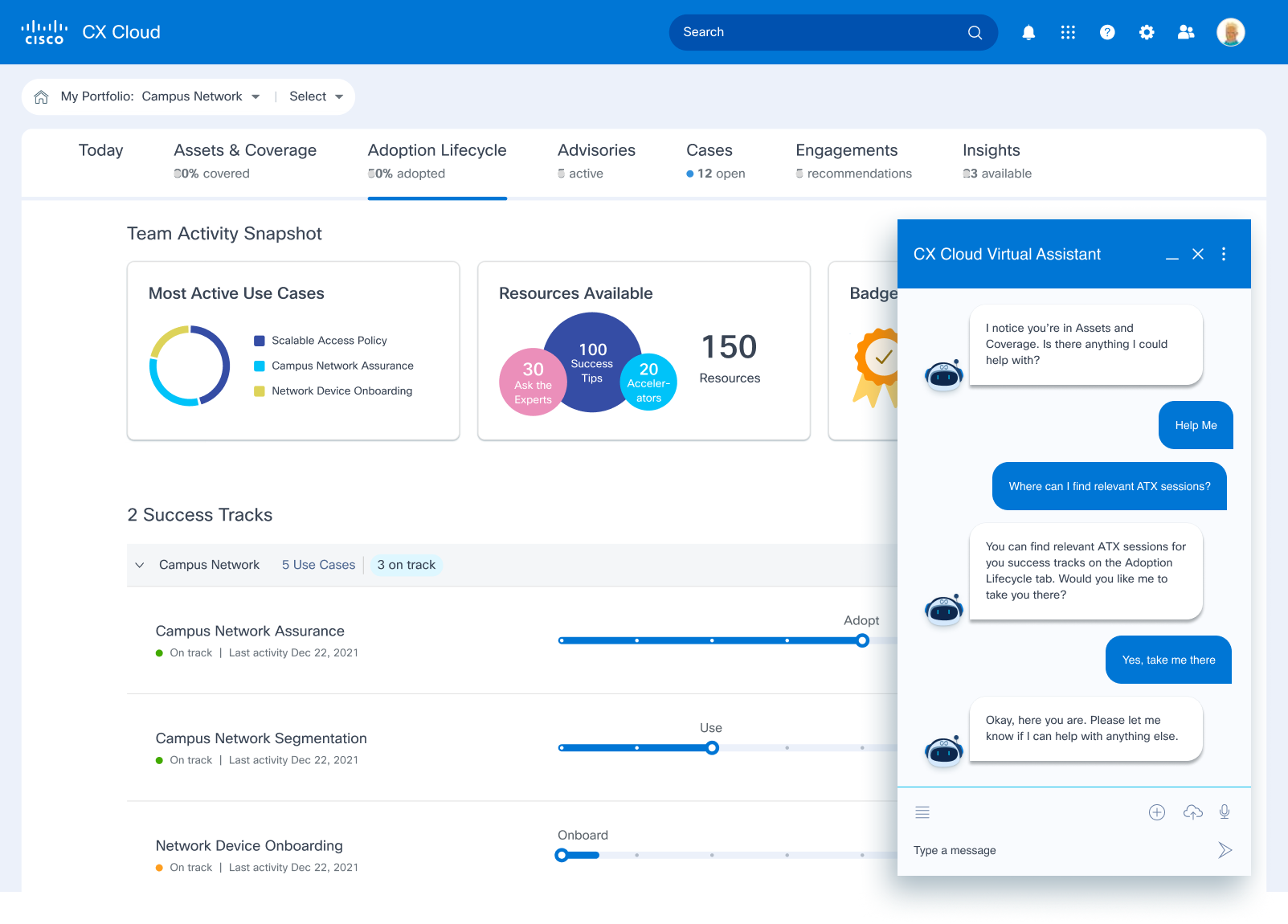1288x924 pixels.
Task: Click the 2 Success Tracks heading
Action: 200,515
